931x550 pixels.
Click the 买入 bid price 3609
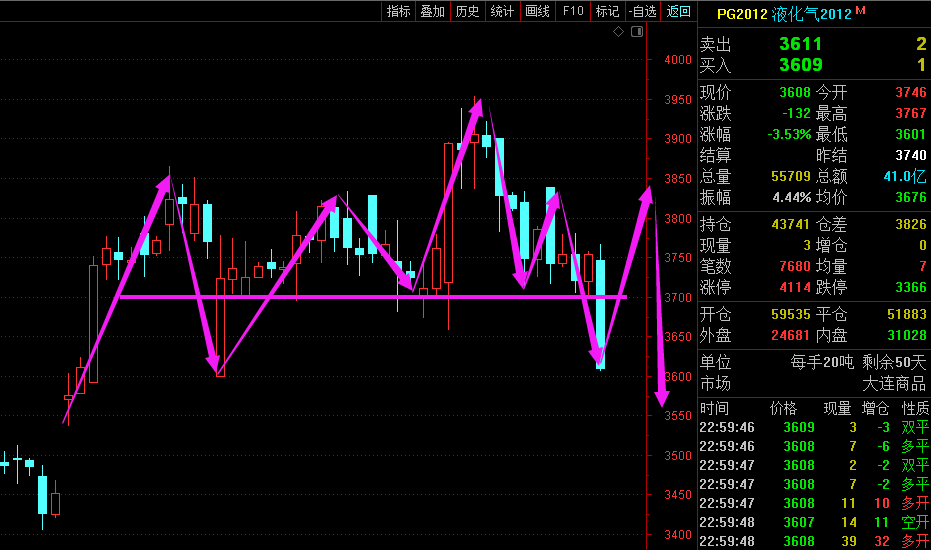coord(800,65)
